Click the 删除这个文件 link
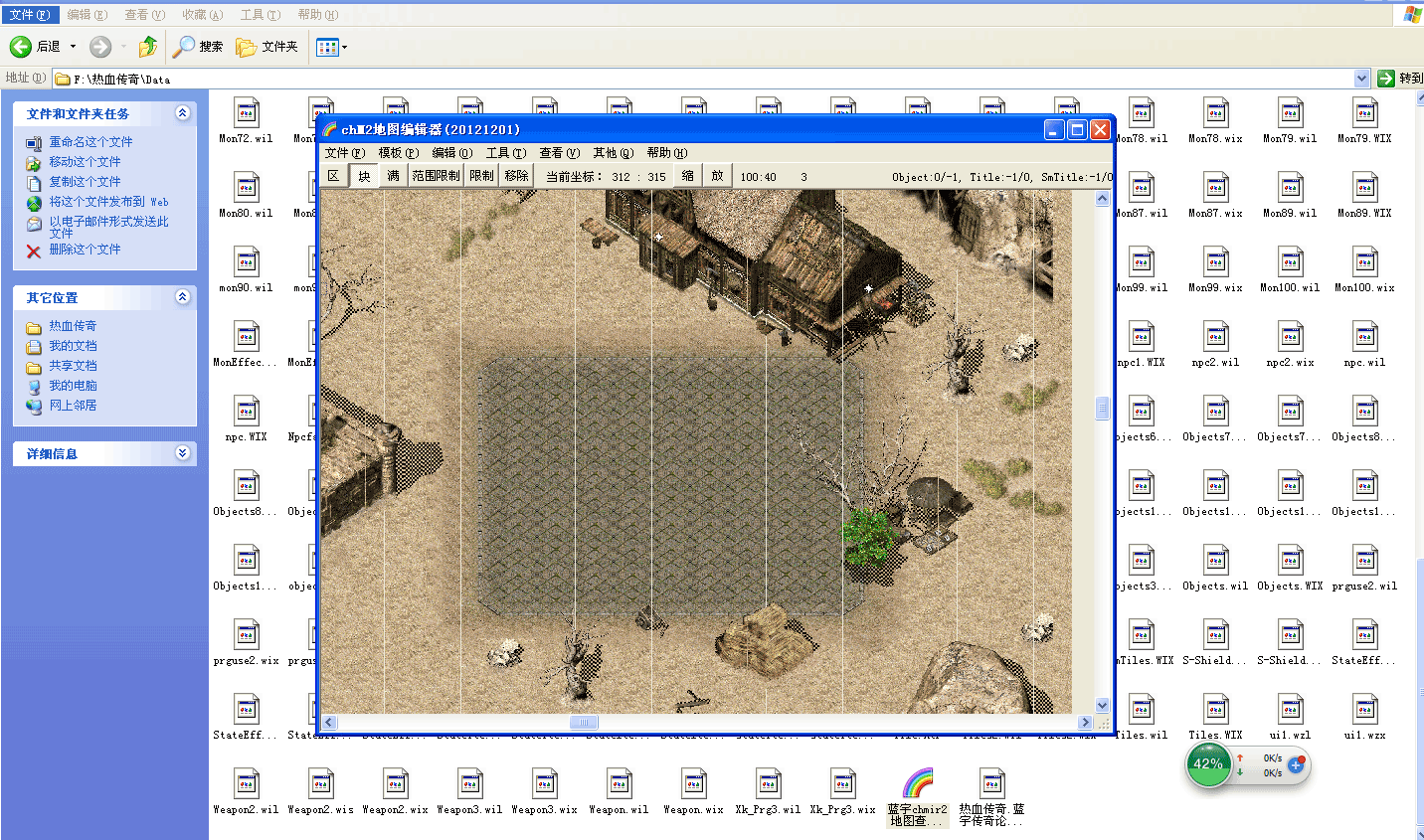This screenshot has height=840, width=1424. tap(85, 250)
